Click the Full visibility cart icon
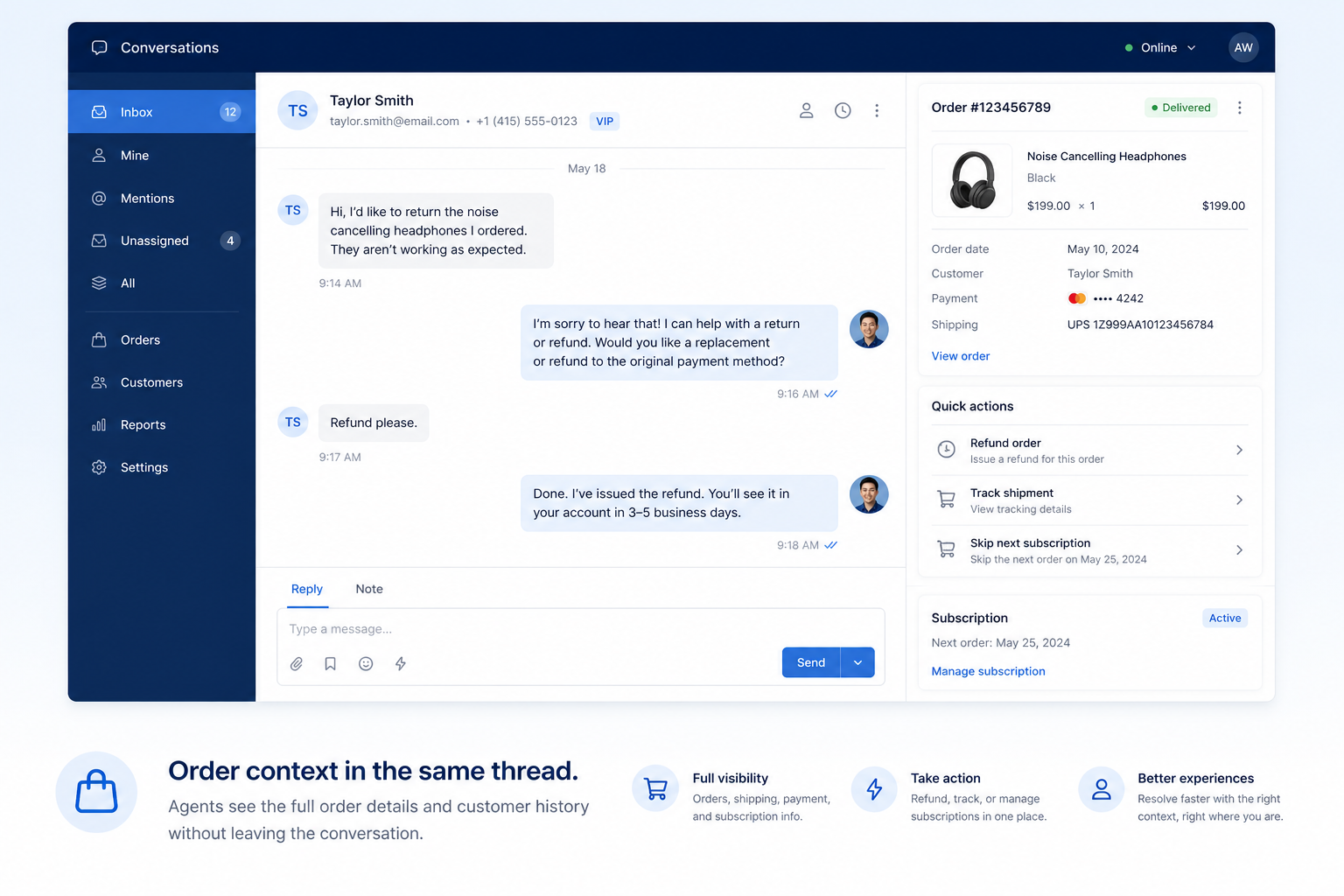This screenshot has width=1344, height=896. click(655, 788)
